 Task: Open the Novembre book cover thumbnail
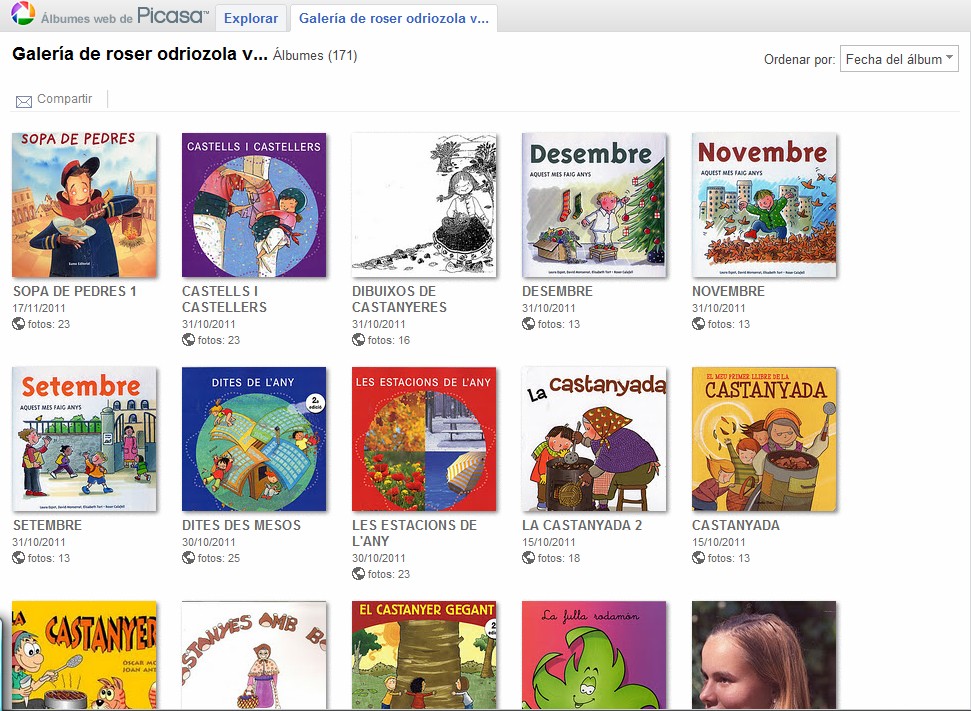[x=764, y=205]
